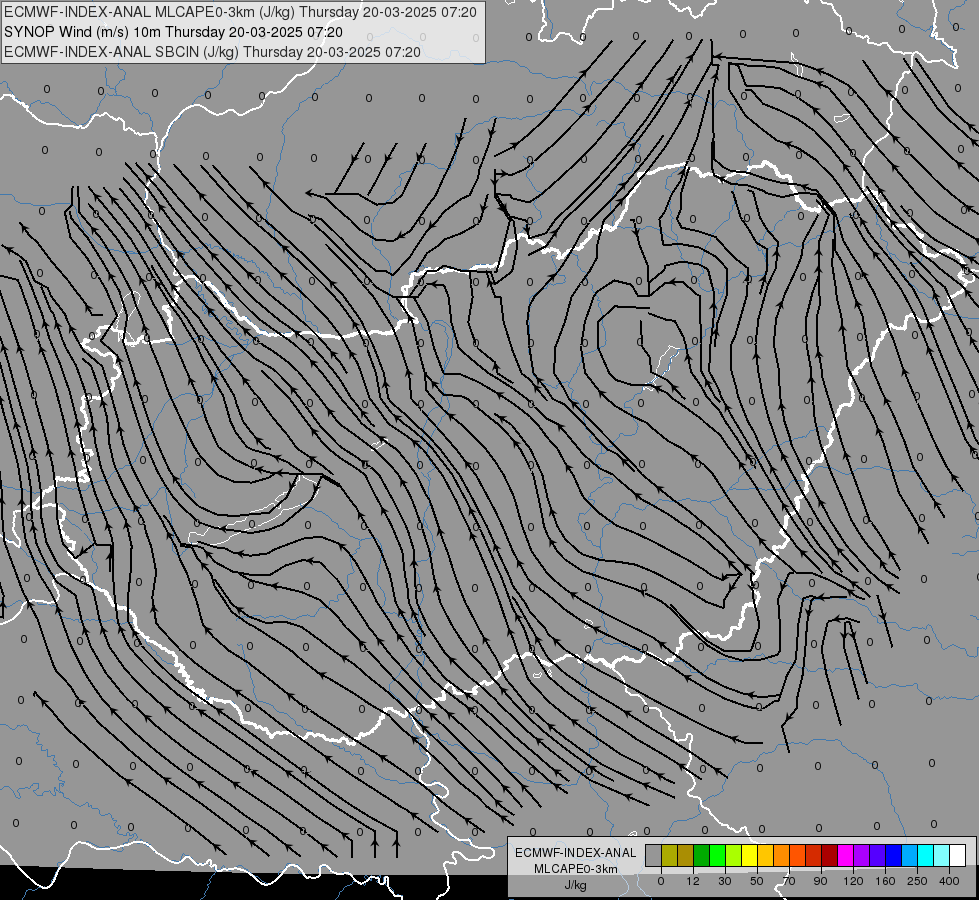Pick the dark green legend swatch

click(701, 855)
